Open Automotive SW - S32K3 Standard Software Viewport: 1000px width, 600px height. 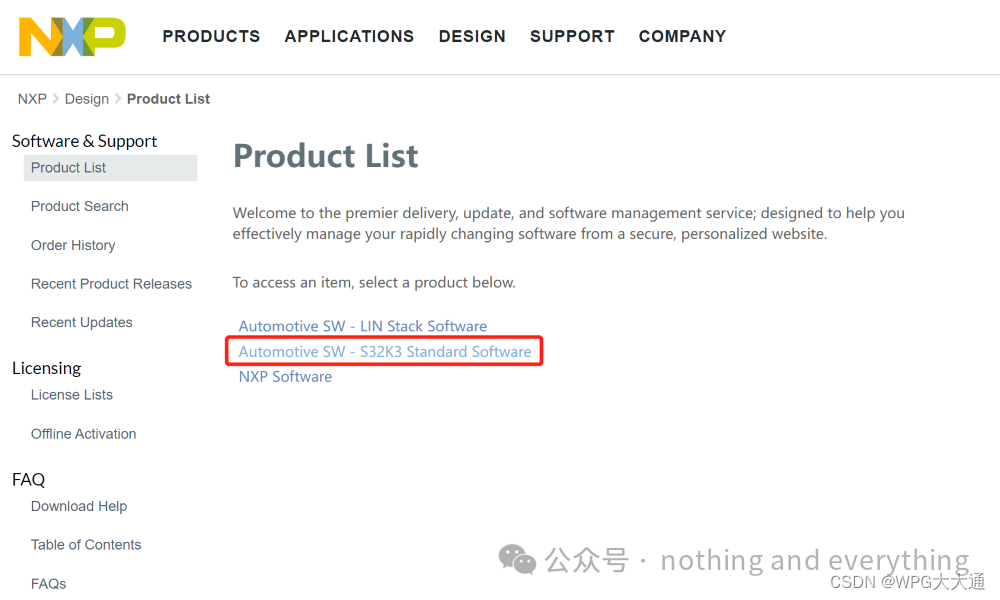click(x=385, y=352)
